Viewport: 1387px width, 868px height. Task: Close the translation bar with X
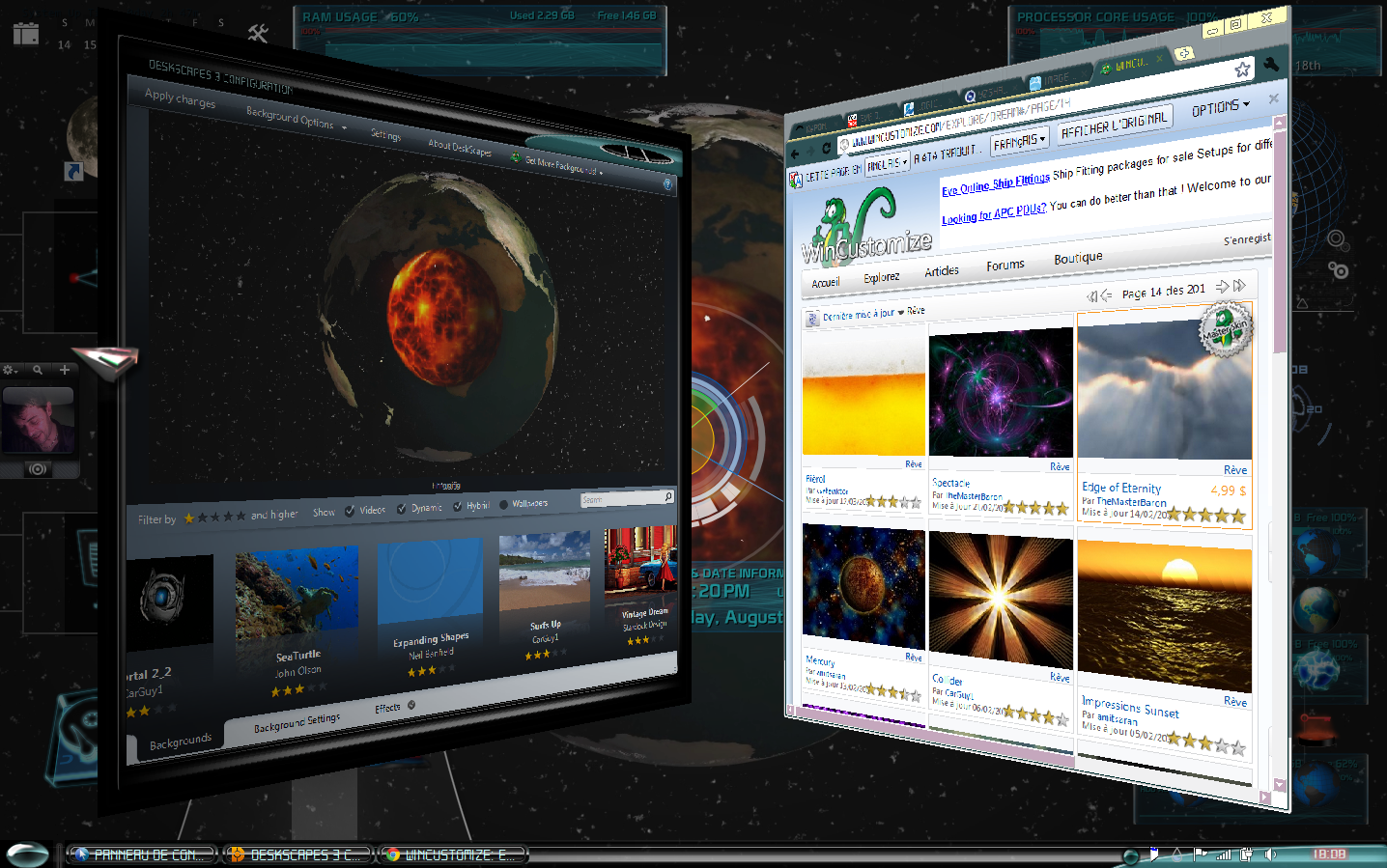click(x=1273, y=98)
